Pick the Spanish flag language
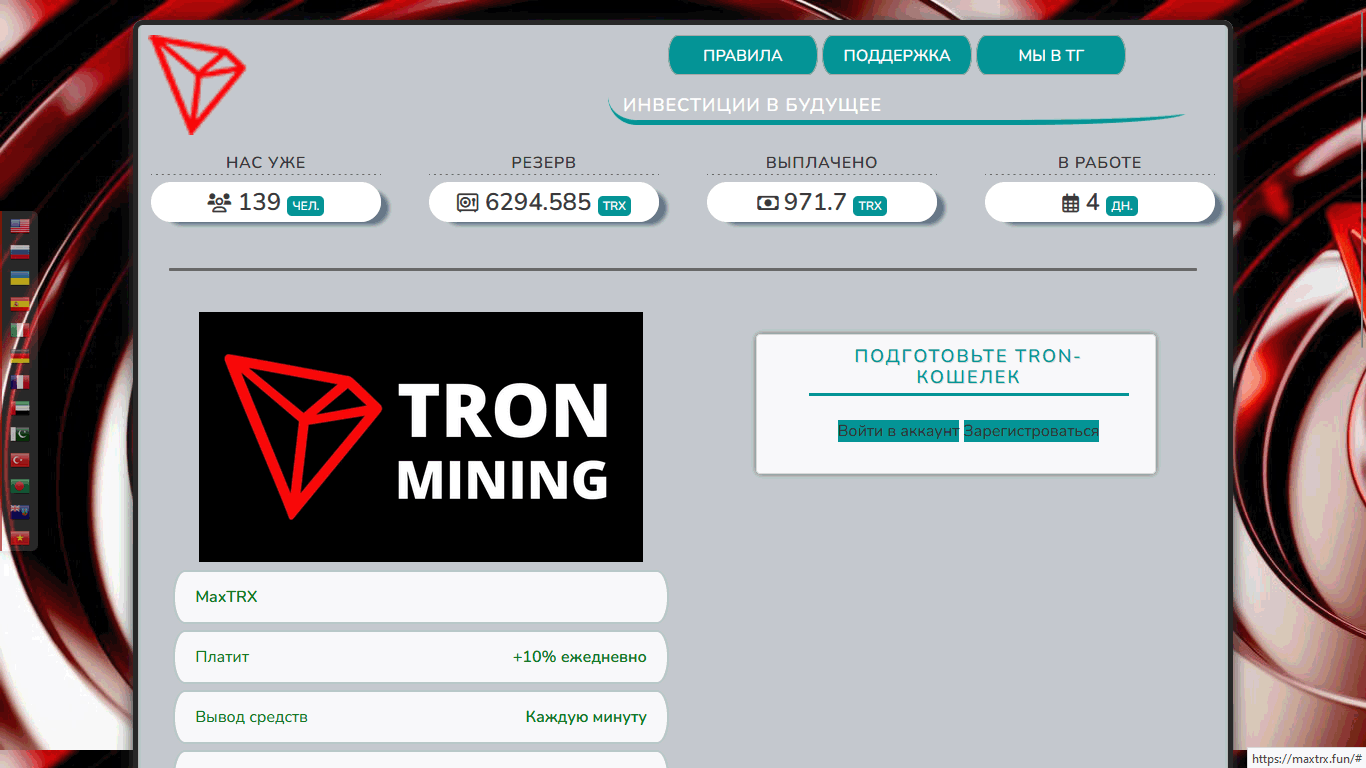The image size is (1366, 768). click(x=20, y=304)
